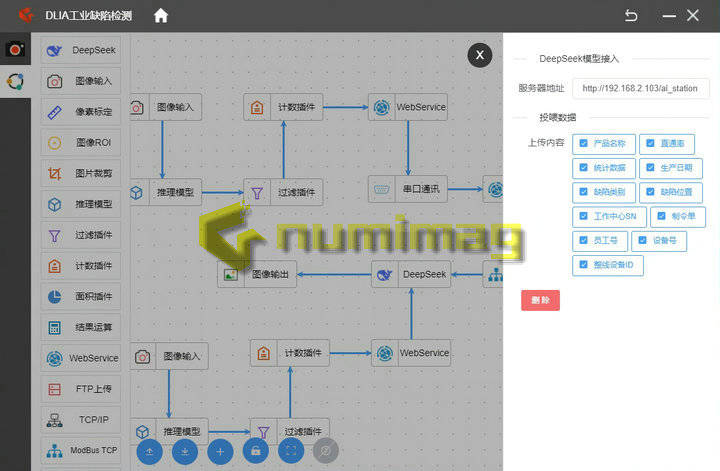This screenshot has height=471, width=720.
Task: Uncheck the 直通率 checkbox
Action: click(x=650, y=143)
